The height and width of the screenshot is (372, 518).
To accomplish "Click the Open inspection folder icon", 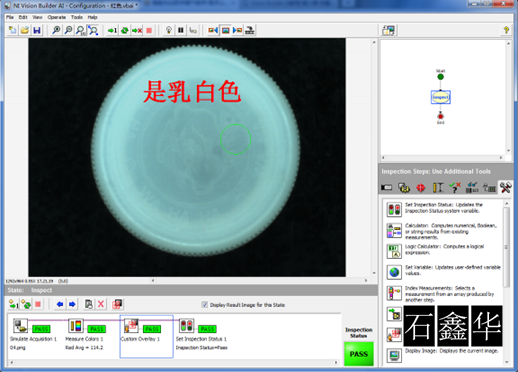I will tap(25, 30).
